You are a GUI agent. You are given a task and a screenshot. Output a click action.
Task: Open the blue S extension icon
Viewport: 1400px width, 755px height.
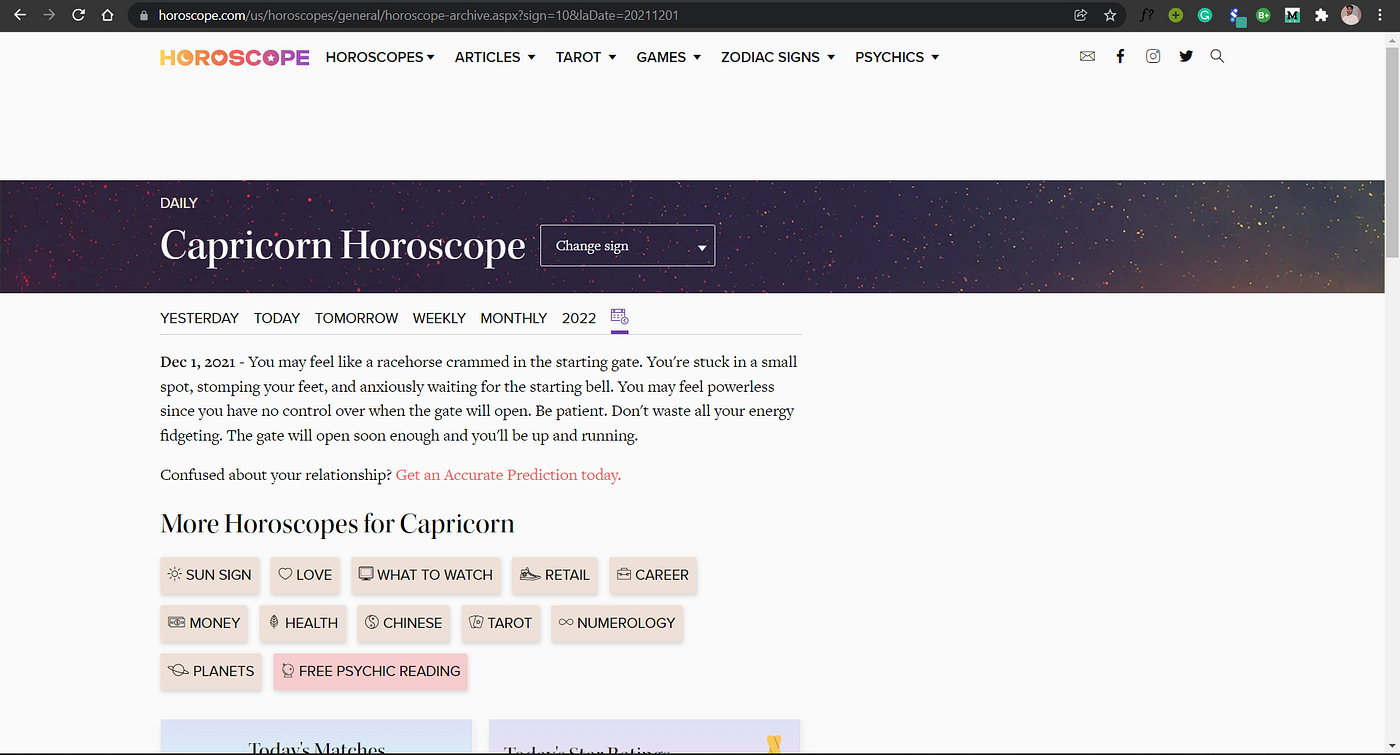[1236, 16]
